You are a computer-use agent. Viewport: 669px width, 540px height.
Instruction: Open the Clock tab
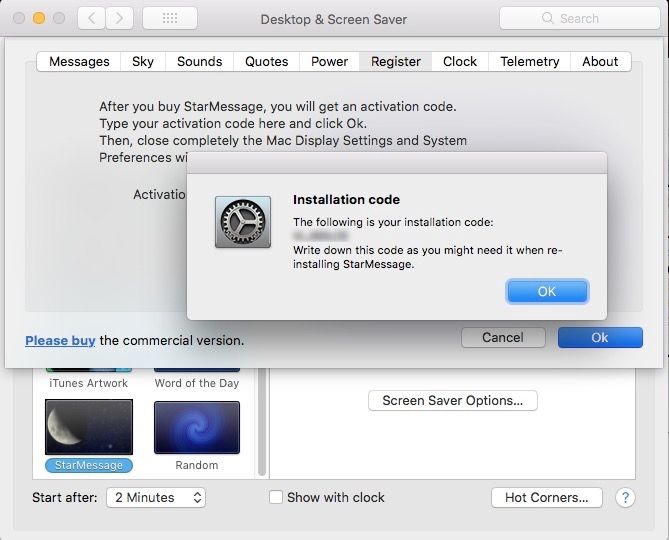tap(460, 61)
